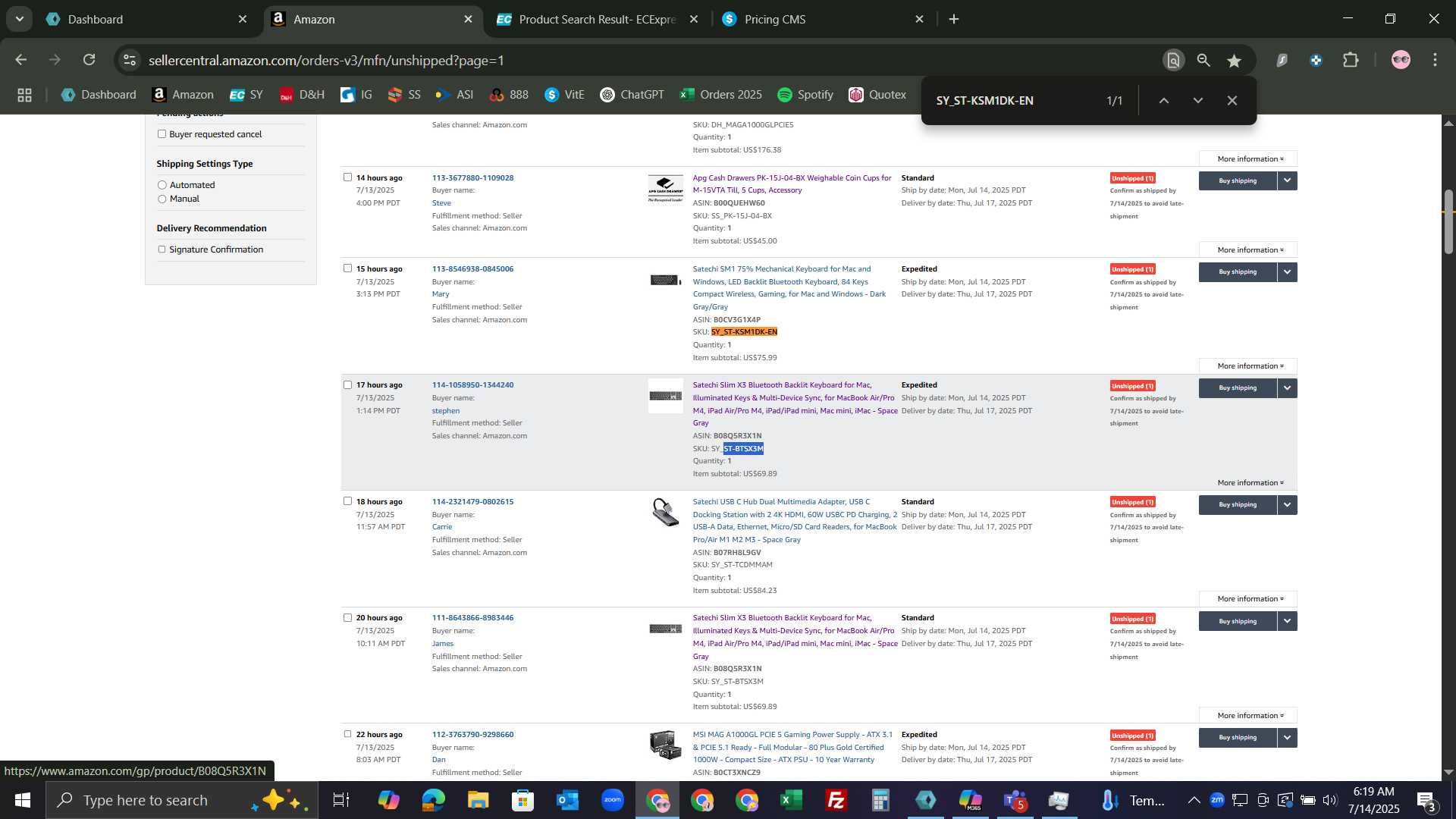Close the Pricing CMS tab
The height and width of the screenshot is (819, 1456).
point(919,19)
